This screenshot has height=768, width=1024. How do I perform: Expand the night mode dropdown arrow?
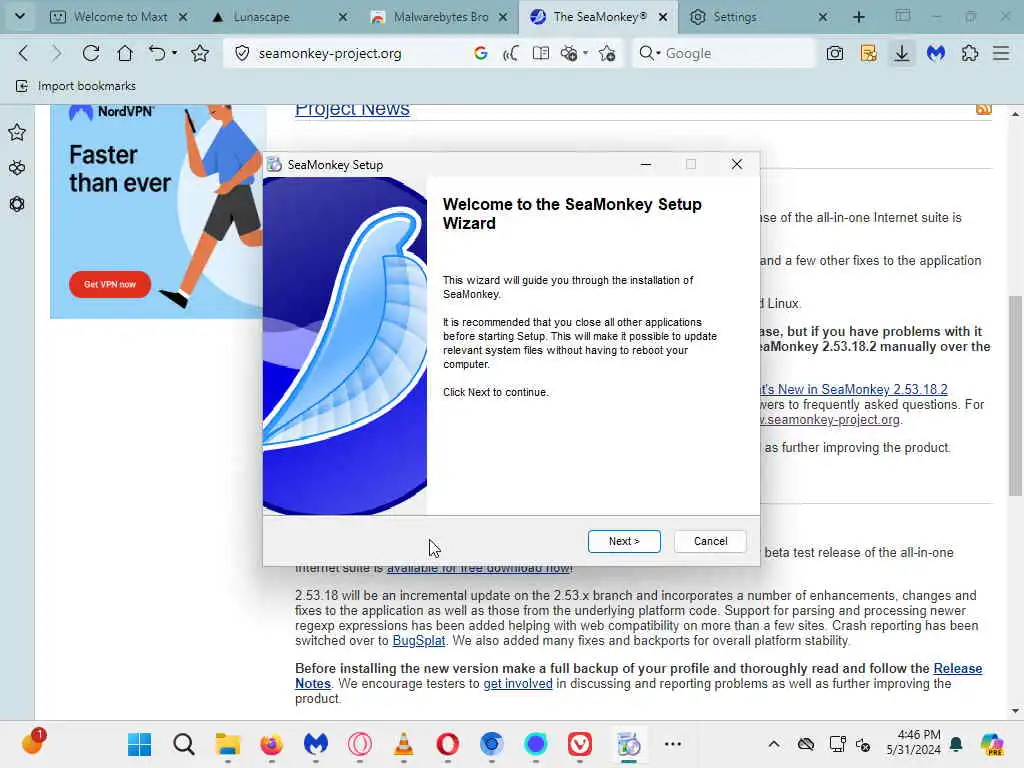click(x=585, y=53)
